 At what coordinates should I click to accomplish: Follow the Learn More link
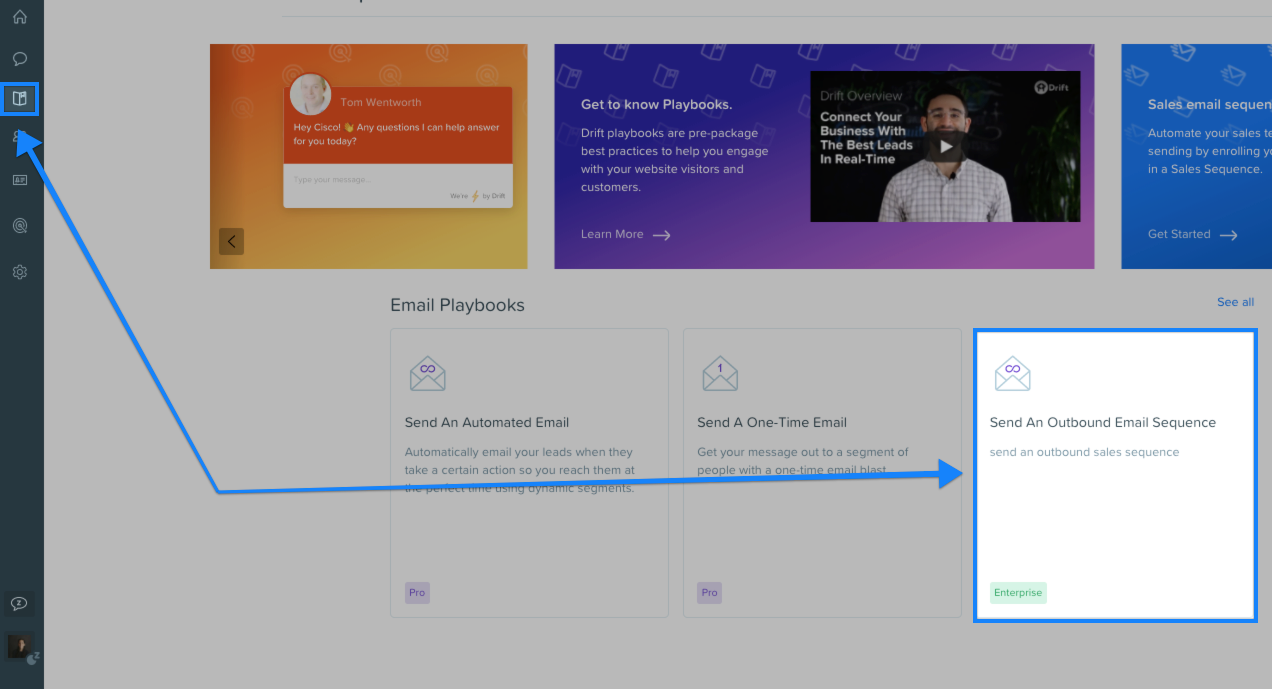coord(625,234)
